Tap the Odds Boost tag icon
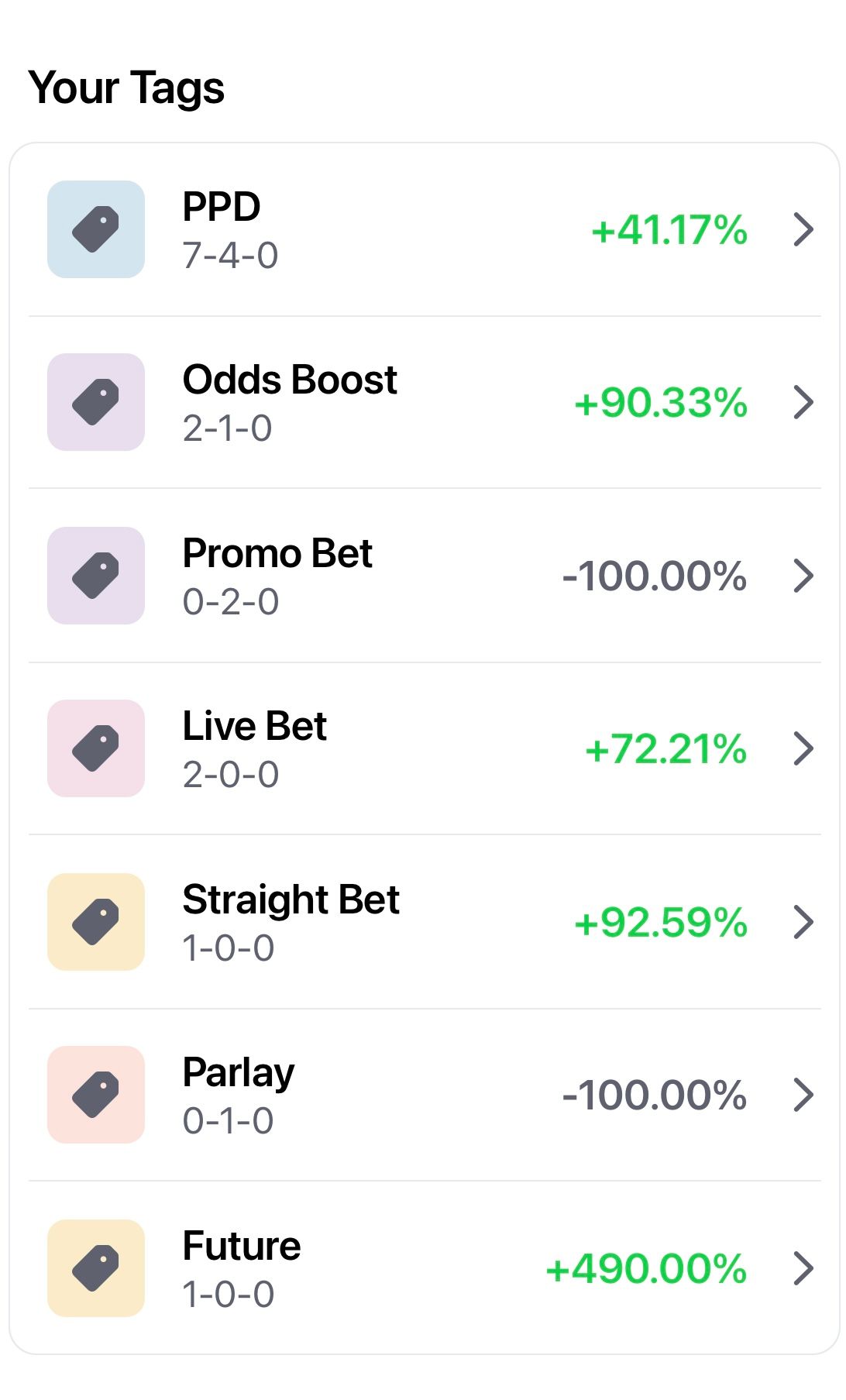This screenshot has height=1400, width=846. (96, 402)
